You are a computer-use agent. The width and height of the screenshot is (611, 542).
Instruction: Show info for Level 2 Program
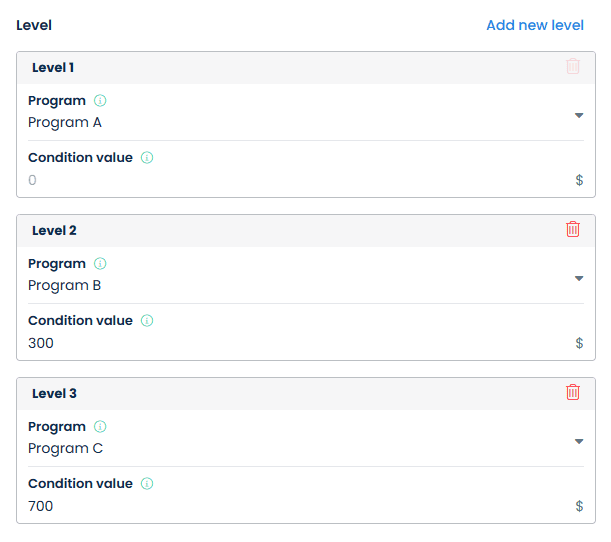click(100, 264)
